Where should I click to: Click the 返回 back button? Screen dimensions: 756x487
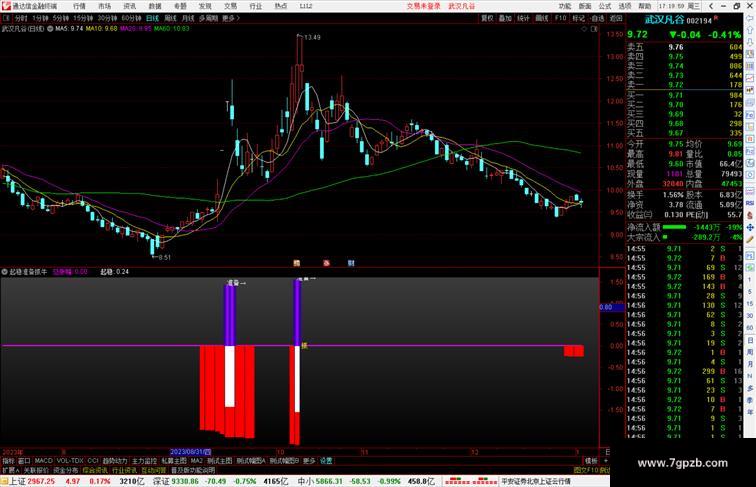pos(616,18)
